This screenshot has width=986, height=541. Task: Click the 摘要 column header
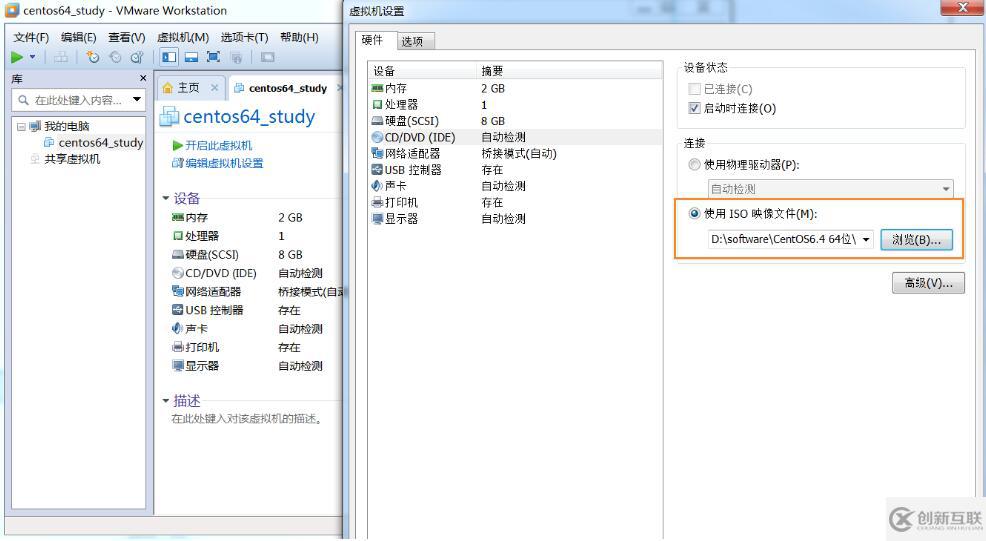click(x=569, y=70)
